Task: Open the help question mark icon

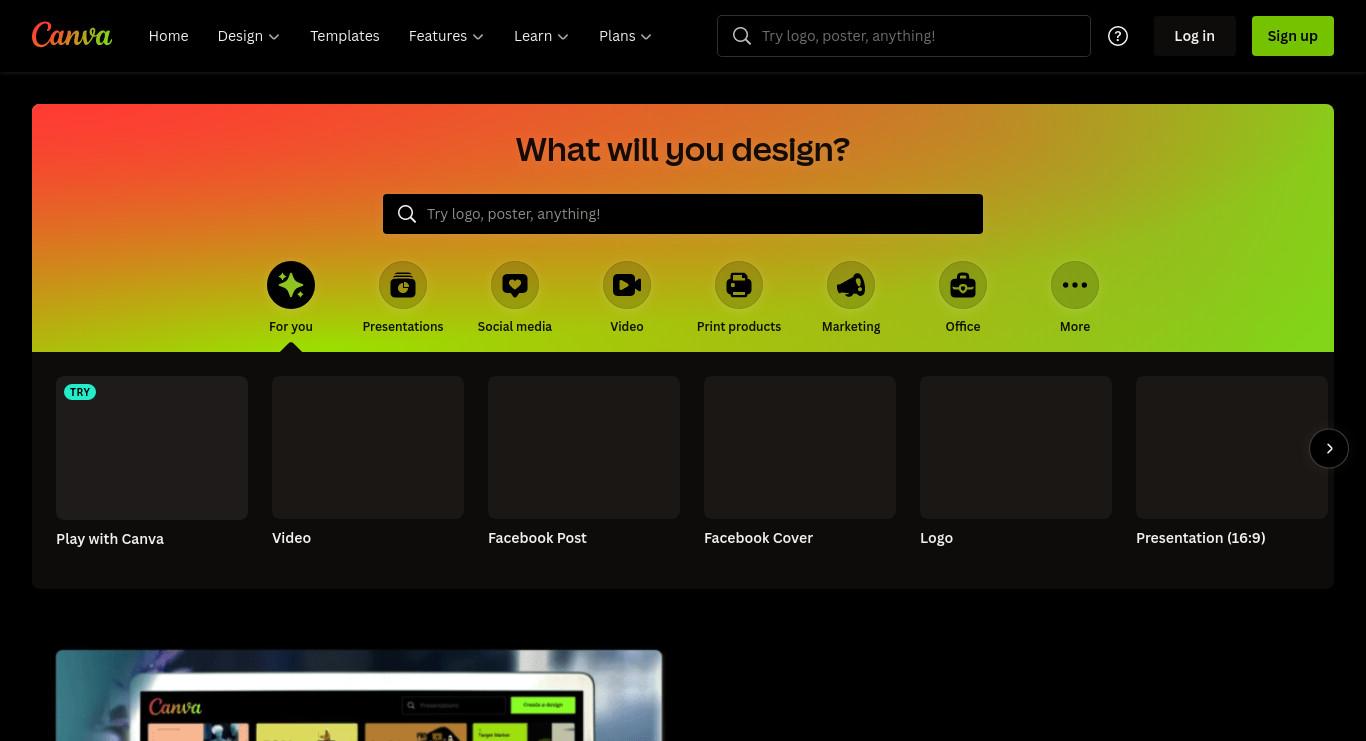Action: 1118,36
